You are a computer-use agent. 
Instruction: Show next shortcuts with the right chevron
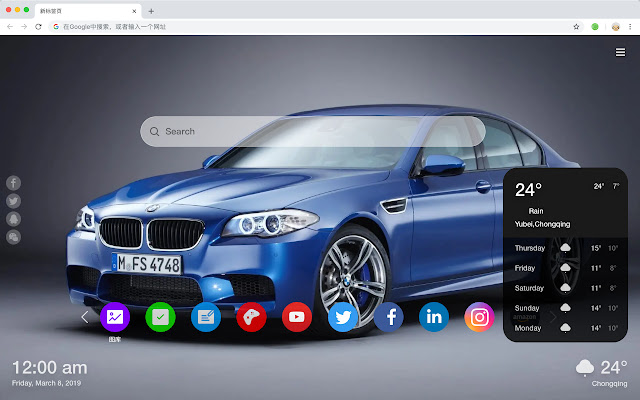pyautogui.click(x=553, y=317)
